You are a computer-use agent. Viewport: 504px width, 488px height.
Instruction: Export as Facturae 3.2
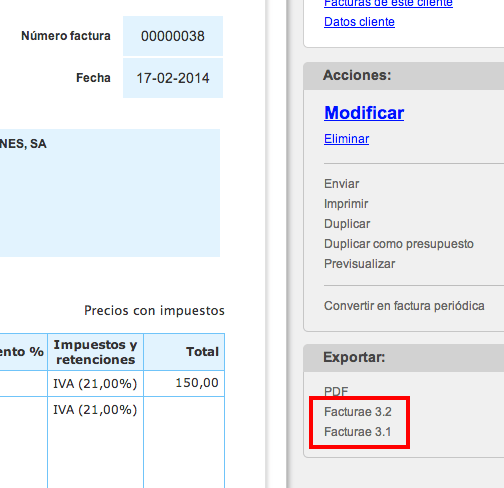click(x=358, y=412)
